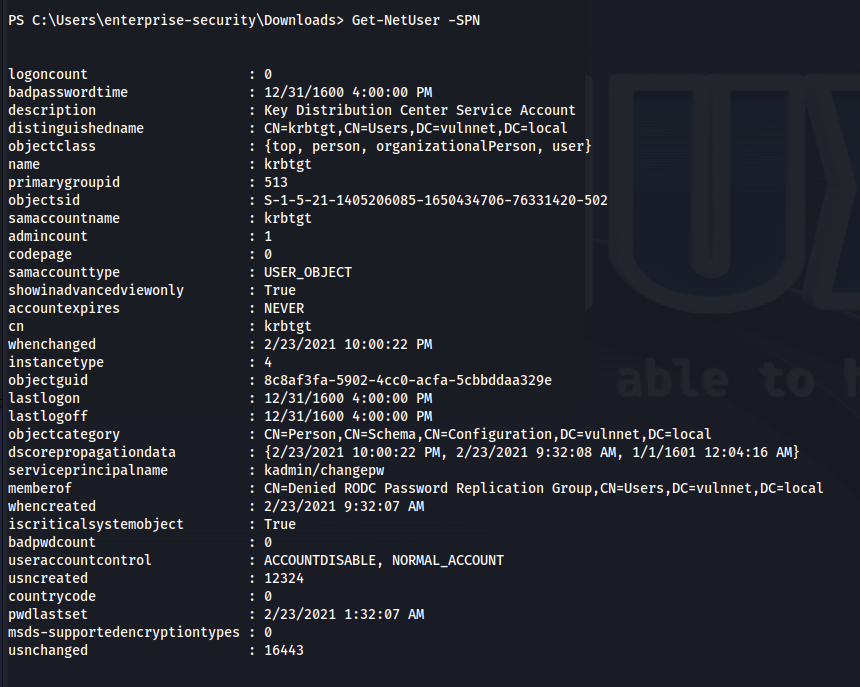Click the usncreated value 12324
The image size is (860, 687).
coord(284,578)
